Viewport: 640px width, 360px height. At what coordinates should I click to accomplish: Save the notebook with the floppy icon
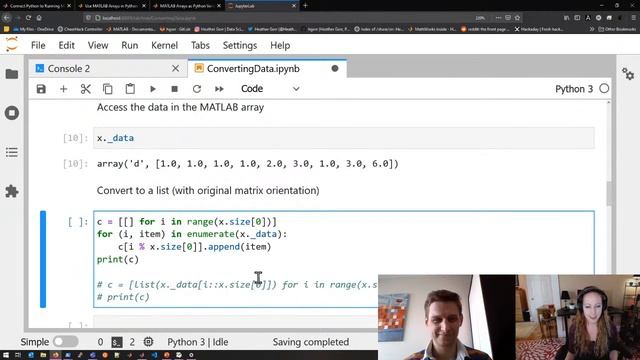pos(41,89)
